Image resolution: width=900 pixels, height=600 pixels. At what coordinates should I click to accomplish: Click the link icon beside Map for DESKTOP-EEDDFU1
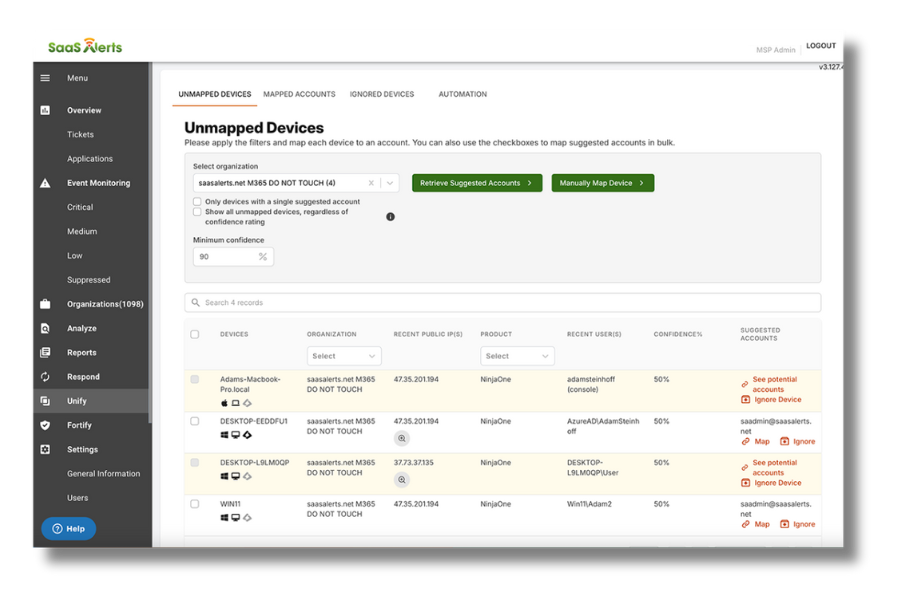pyautogui.click(x=746, y=442)
